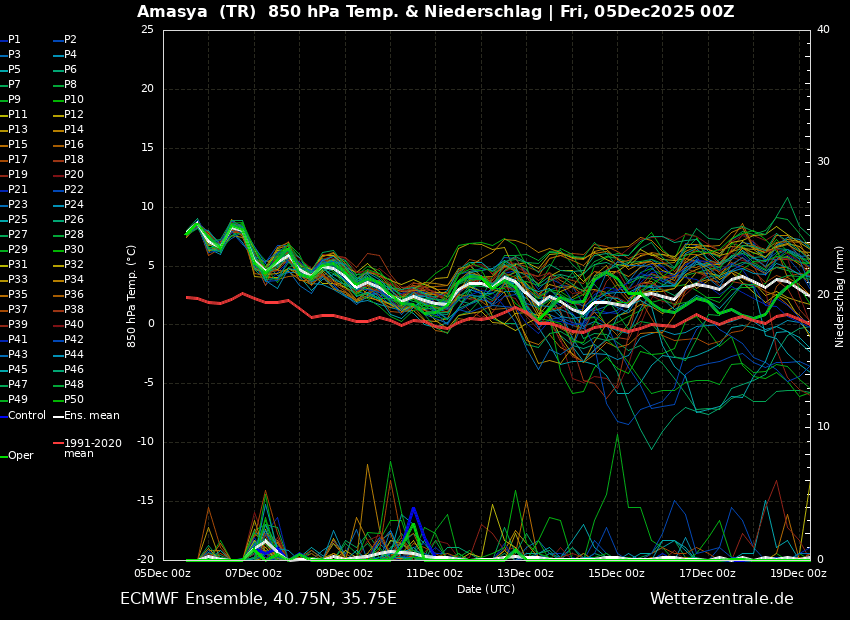The image size is (850, 620).
Task: Click the P19 legend entry
Action: [14, 175]
